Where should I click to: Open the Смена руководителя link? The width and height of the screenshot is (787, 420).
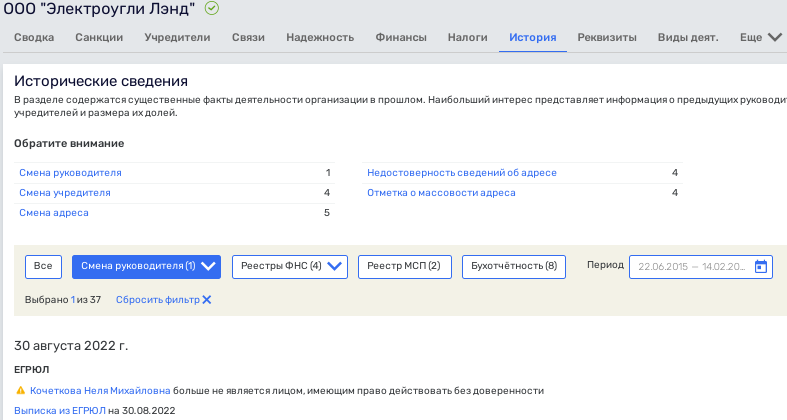(70, 173)
